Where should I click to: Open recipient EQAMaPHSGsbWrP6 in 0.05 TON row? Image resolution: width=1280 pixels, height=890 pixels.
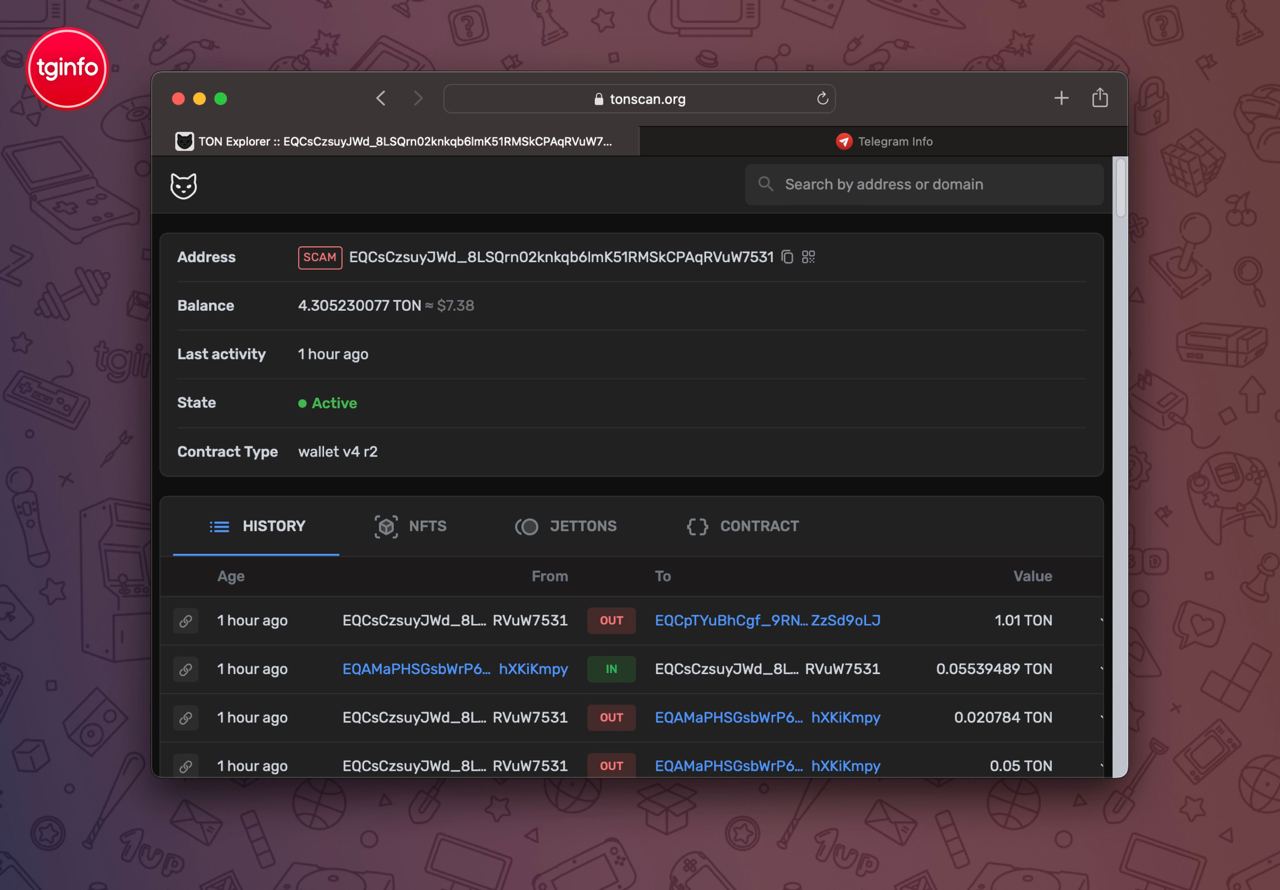pyautogui.click(x=768, y=766)
